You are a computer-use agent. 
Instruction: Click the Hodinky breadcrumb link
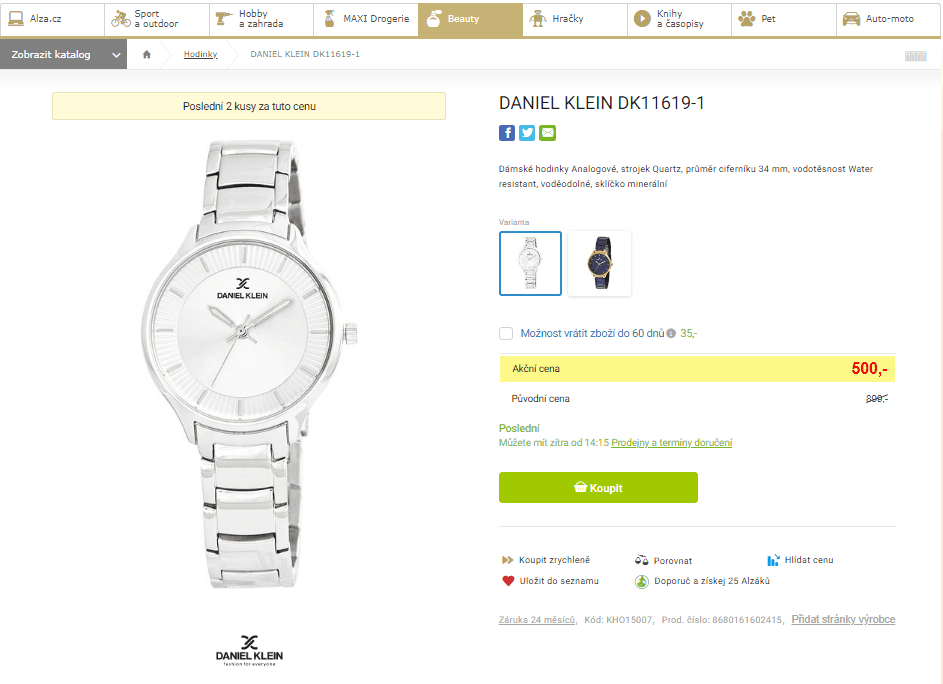click(200, 54)
